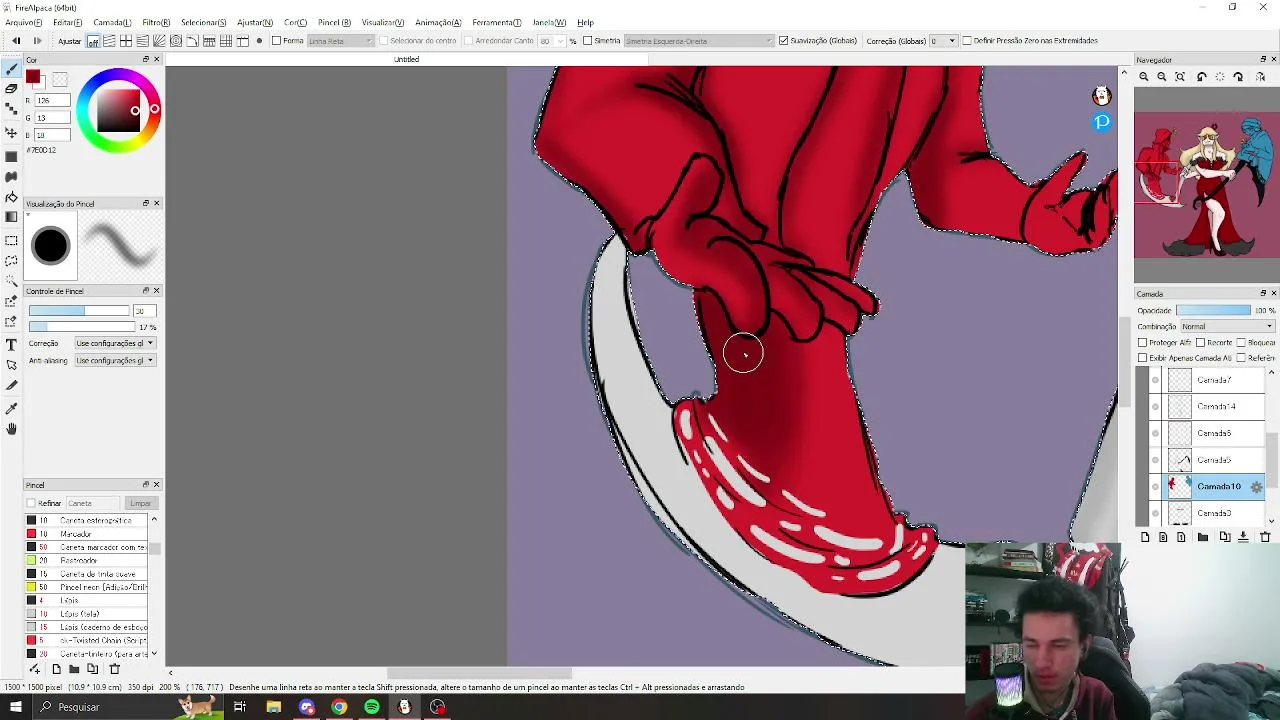Screen dimensions: 1280x720
Task: Select the rectangular Selection tool
Action: point(11,240)
